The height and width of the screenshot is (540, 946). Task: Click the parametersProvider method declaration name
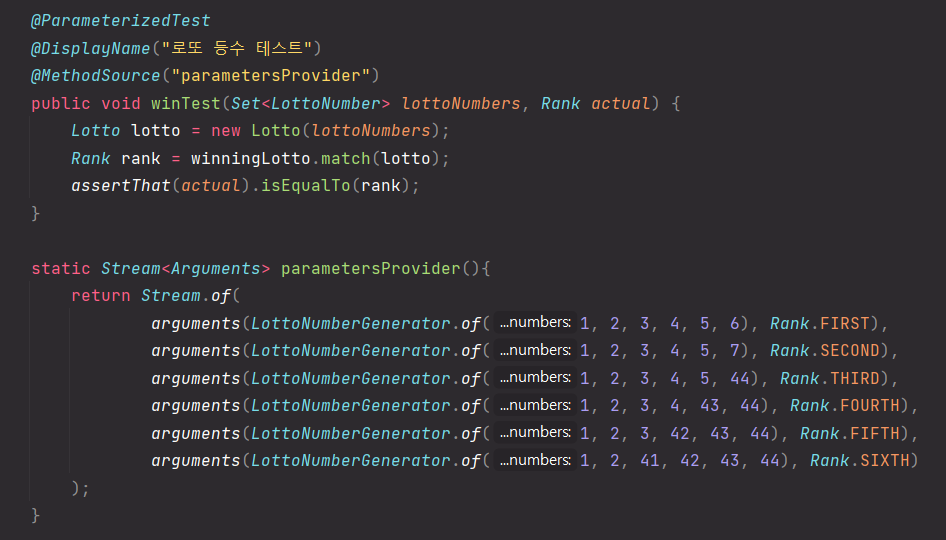tap(370, 268)
